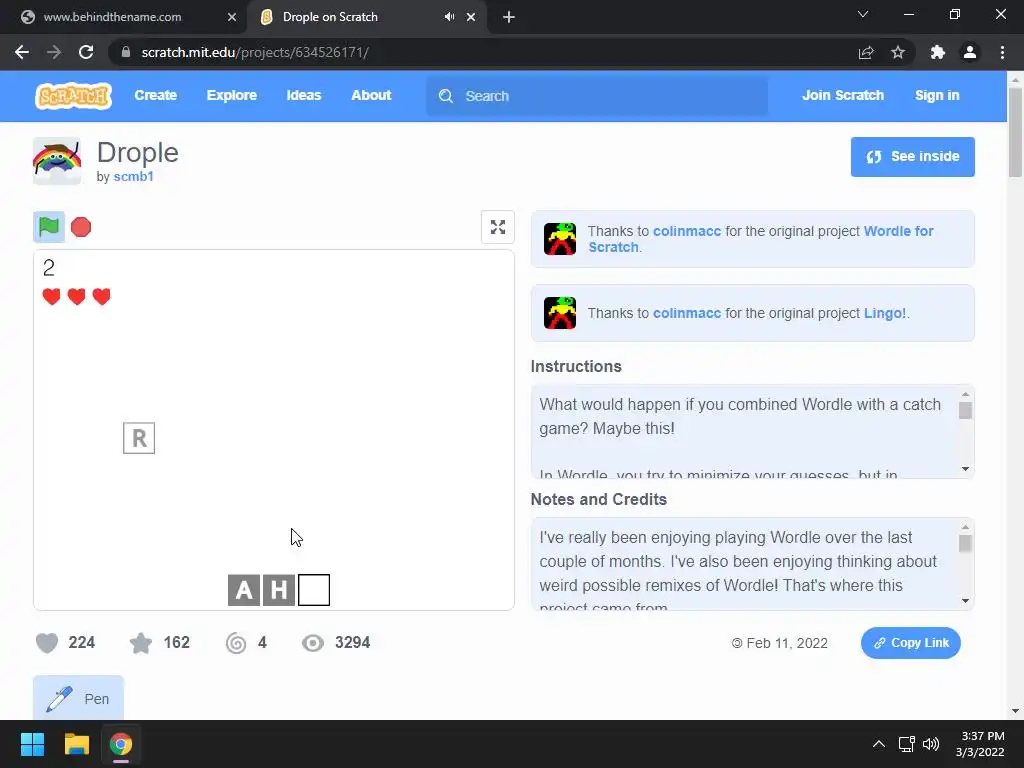Go to the Ideas page

[x=304, y=95]
